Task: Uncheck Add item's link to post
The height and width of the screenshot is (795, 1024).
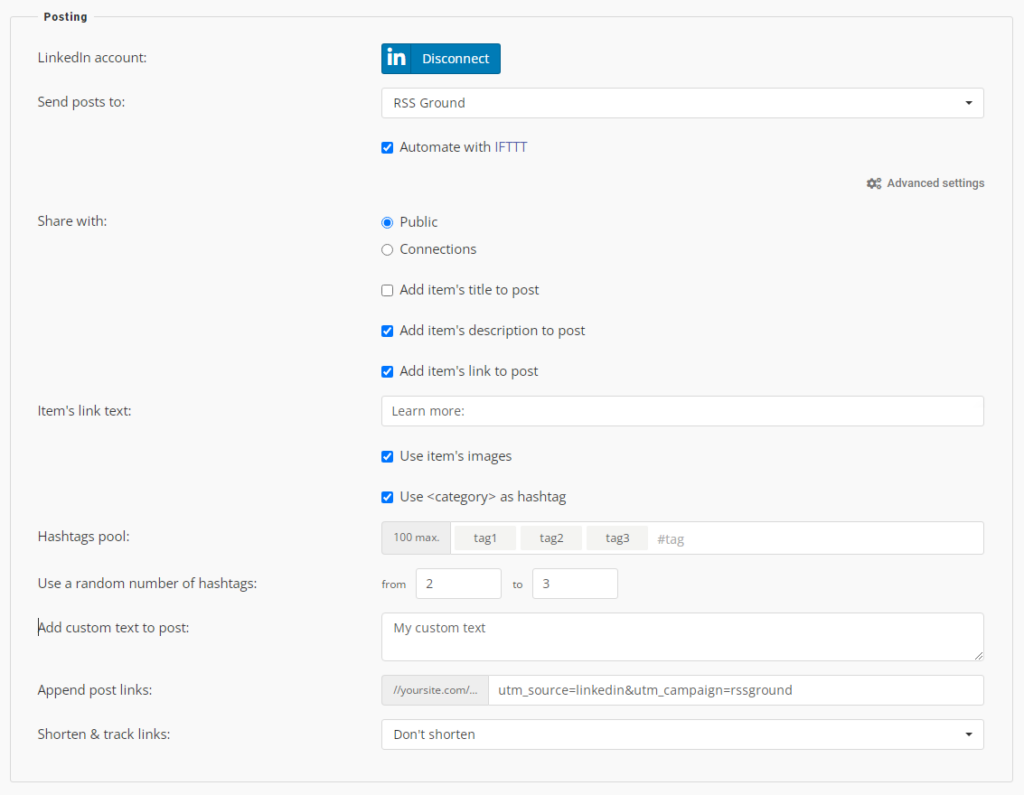Action: (387, 371)
